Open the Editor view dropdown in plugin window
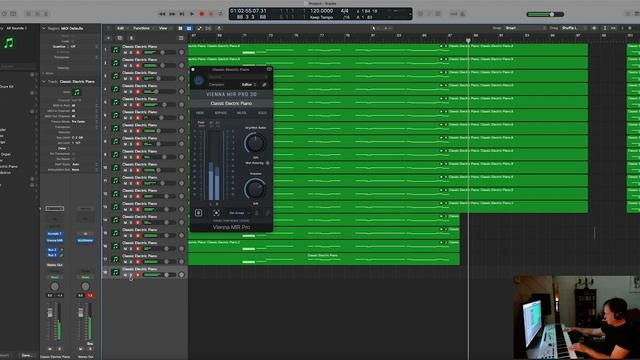 tap(249, 84)
